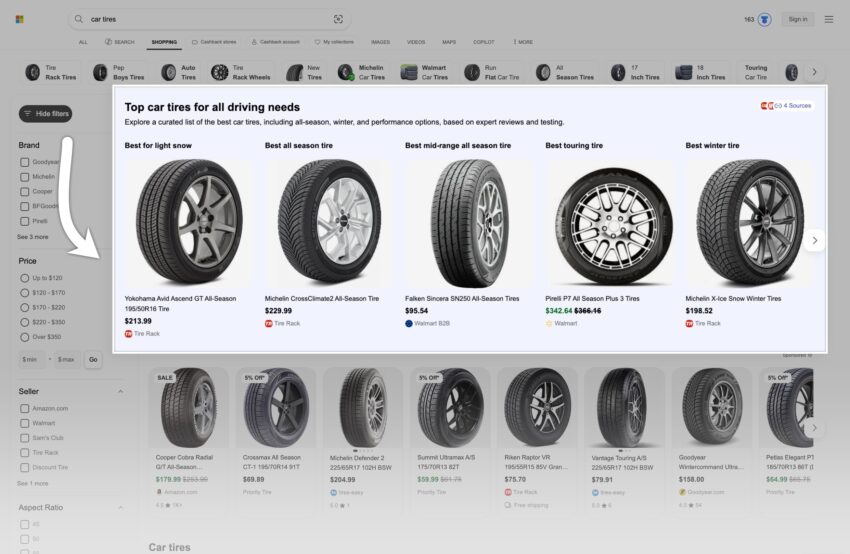850x554 pixels.
Task: Click the Sign in button
Action: [x=797, y=20]
